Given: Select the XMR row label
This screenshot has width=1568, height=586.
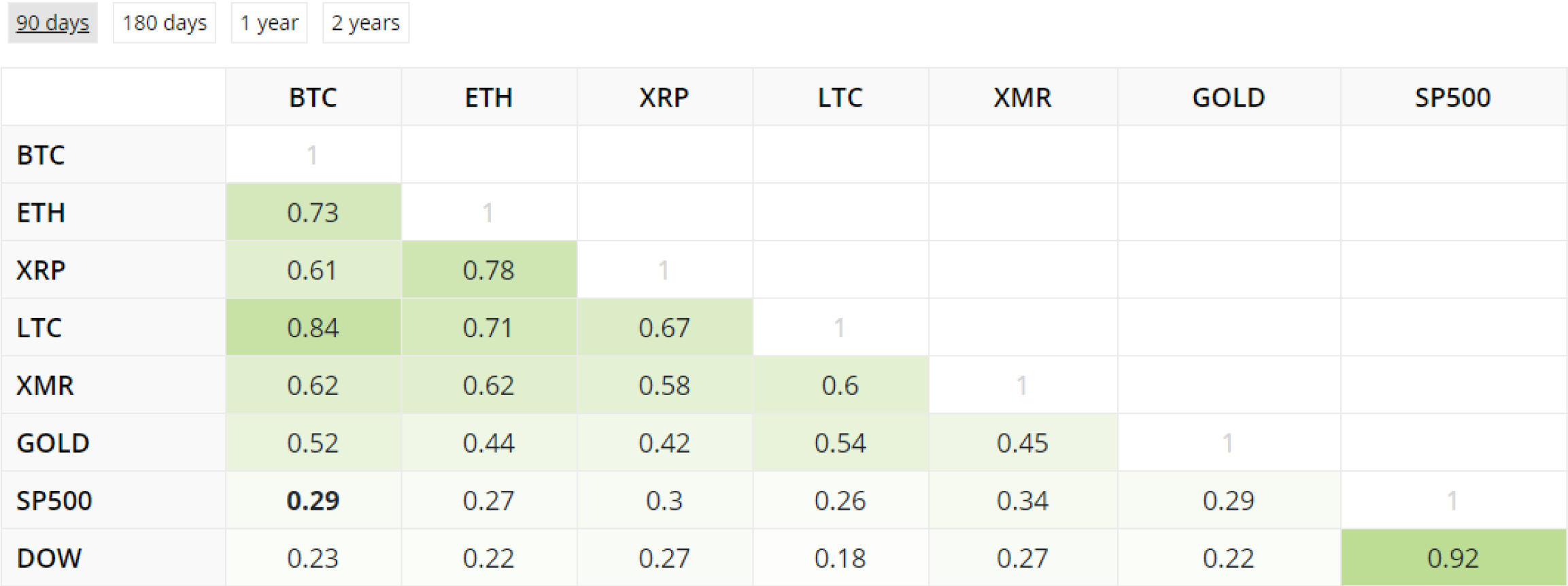Looking at the screenshot, I should [45, 385].
